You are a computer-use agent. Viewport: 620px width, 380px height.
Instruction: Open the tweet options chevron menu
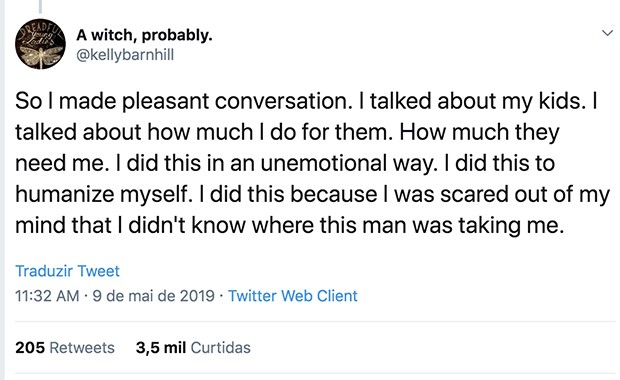coord(607,33)
